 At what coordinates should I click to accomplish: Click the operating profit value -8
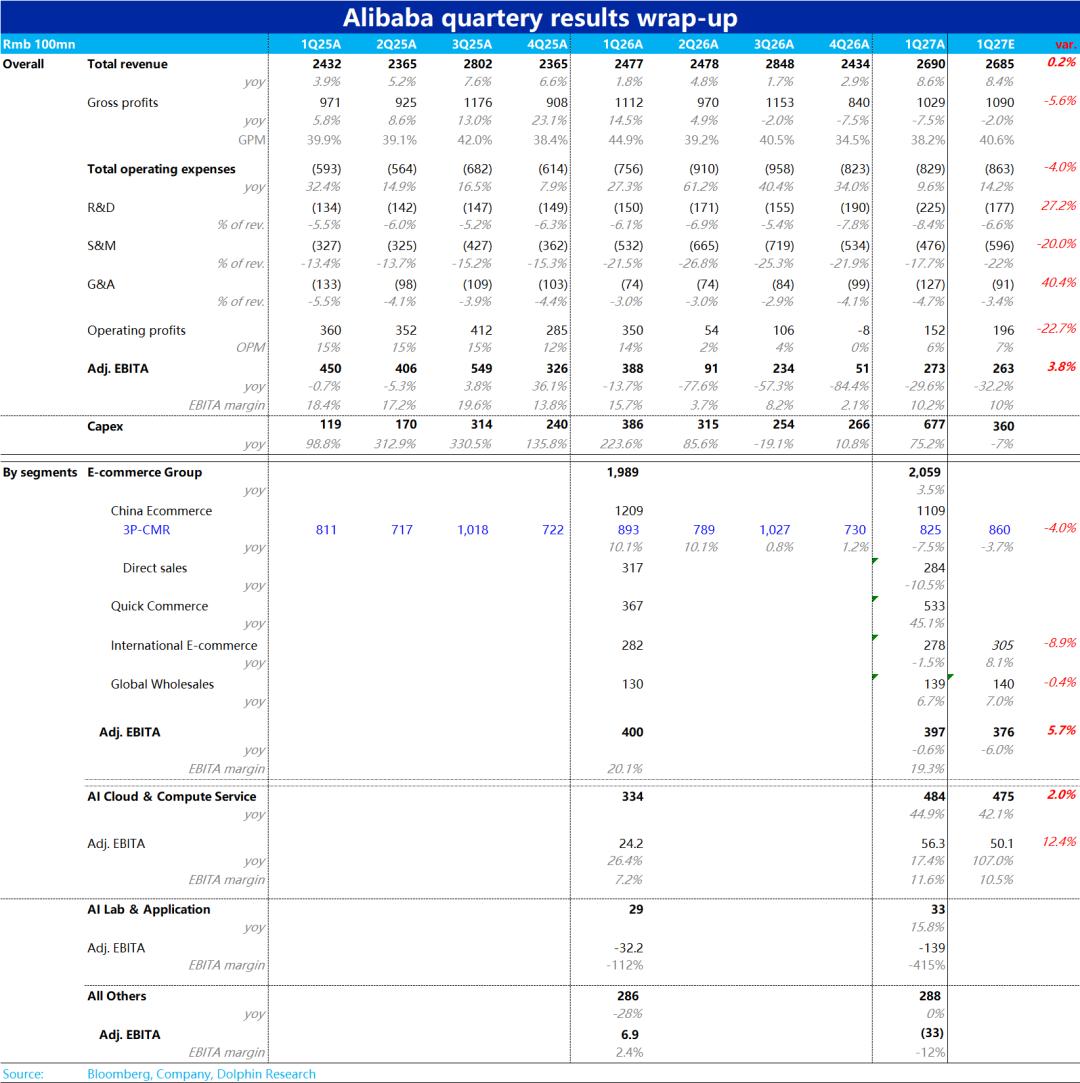(863, 331)
